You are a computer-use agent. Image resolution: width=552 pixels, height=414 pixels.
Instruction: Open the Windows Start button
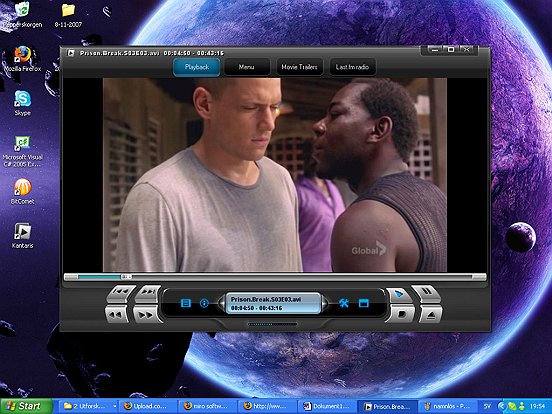click(x=26, y=406)
